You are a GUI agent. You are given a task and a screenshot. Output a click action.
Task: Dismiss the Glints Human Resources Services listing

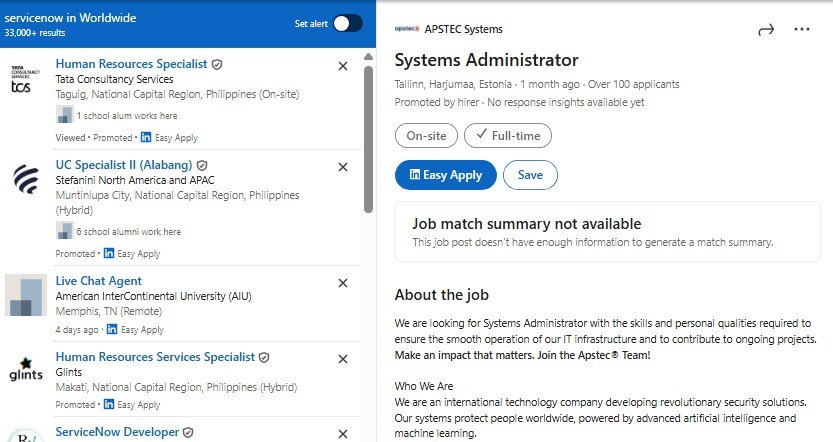click(x=343, y=359)
